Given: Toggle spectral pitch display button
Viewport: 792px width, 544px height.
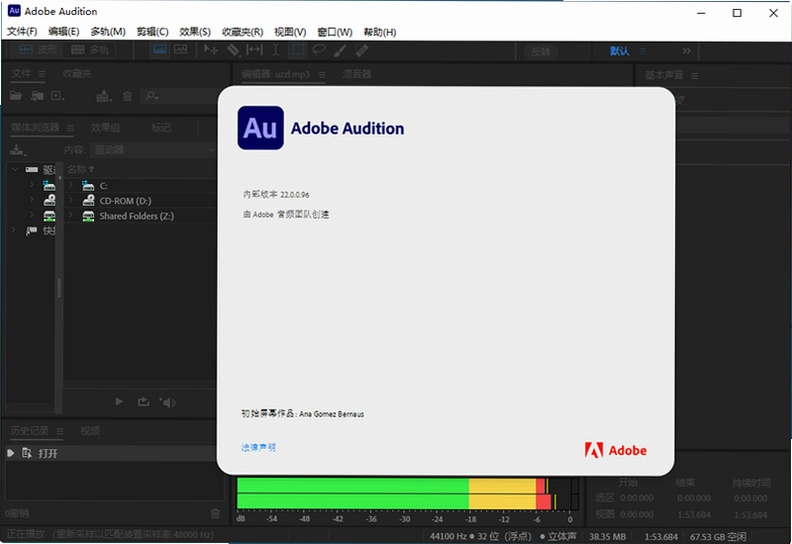Looking at the screenshot, I should [180, 50].
